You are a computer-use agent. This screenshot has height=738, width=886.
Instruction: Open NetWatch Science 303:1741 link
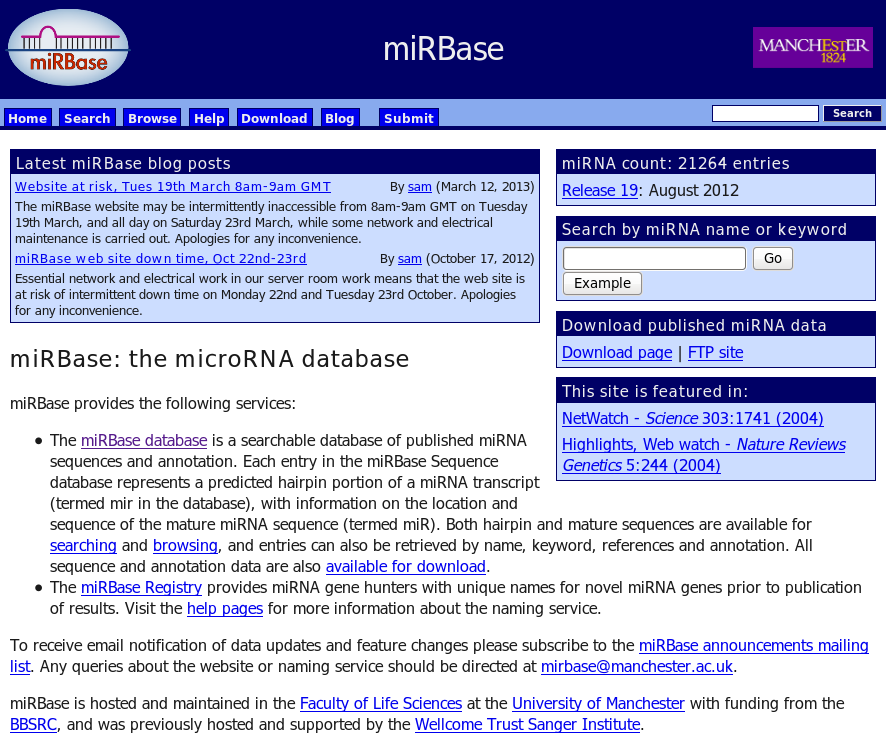pos(693,418)
